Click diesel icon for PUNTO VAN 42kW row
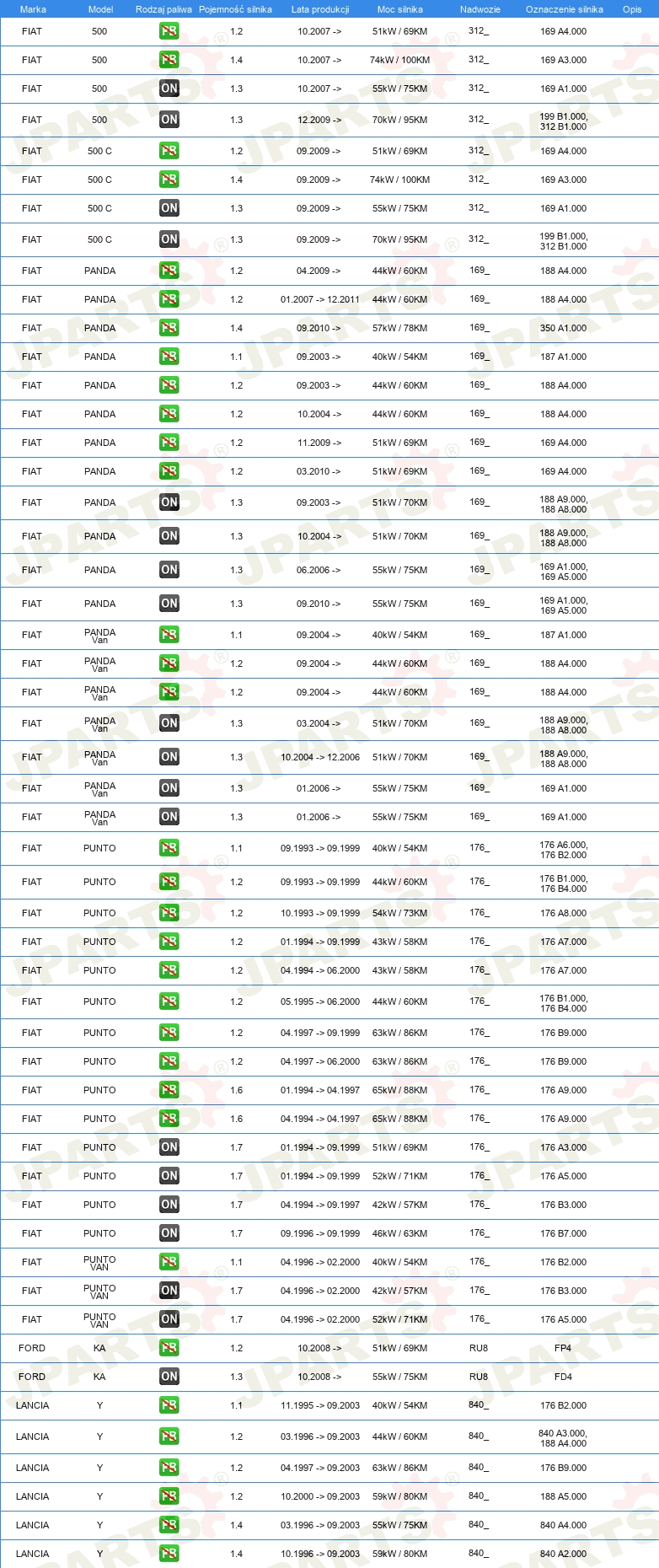The height and width of the screenshot is (1568, 659). coord(169,1291)
